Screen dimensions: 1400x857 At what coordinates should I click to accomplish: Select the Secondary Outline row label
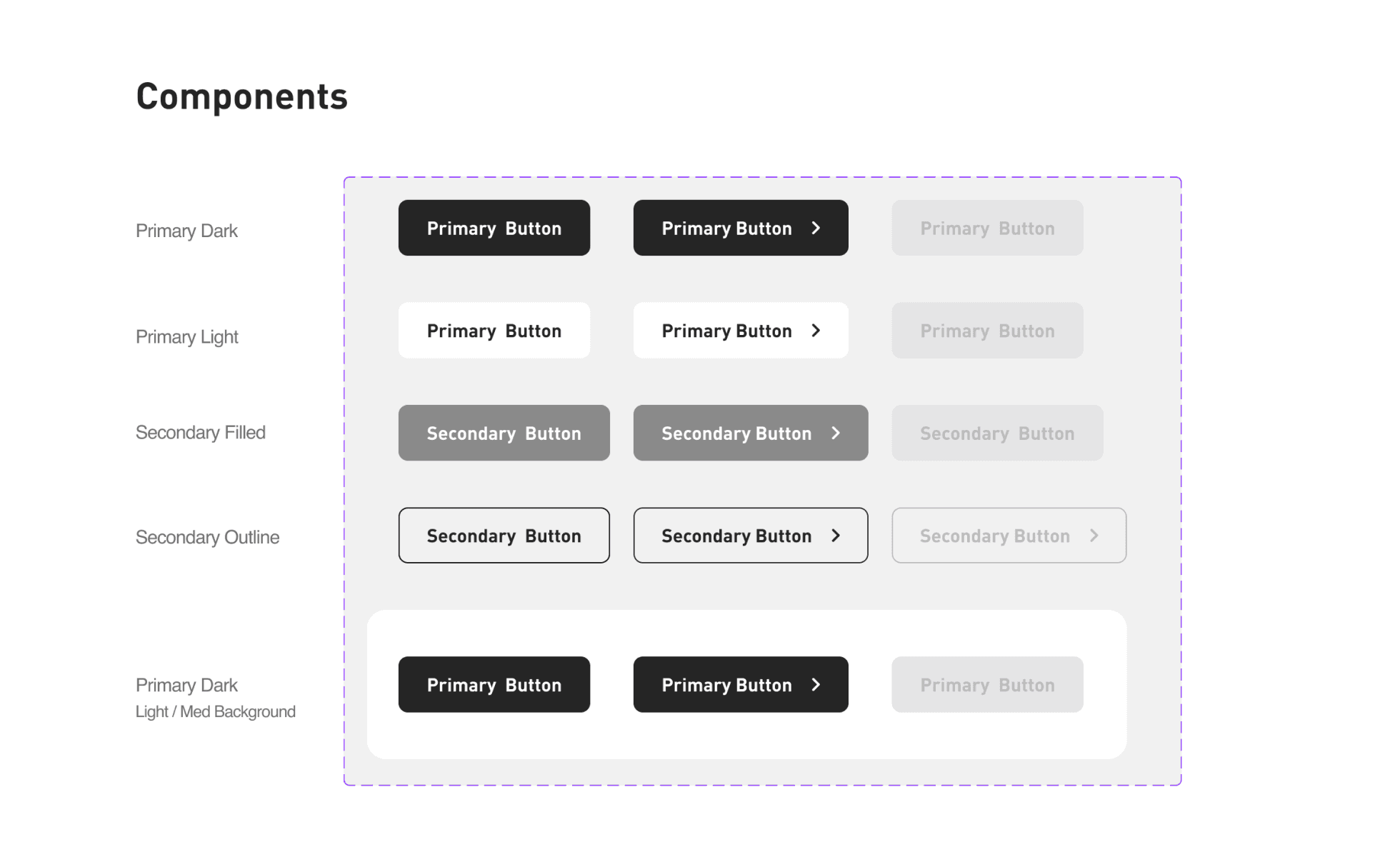pyautogui.click(x=207, y=537)
